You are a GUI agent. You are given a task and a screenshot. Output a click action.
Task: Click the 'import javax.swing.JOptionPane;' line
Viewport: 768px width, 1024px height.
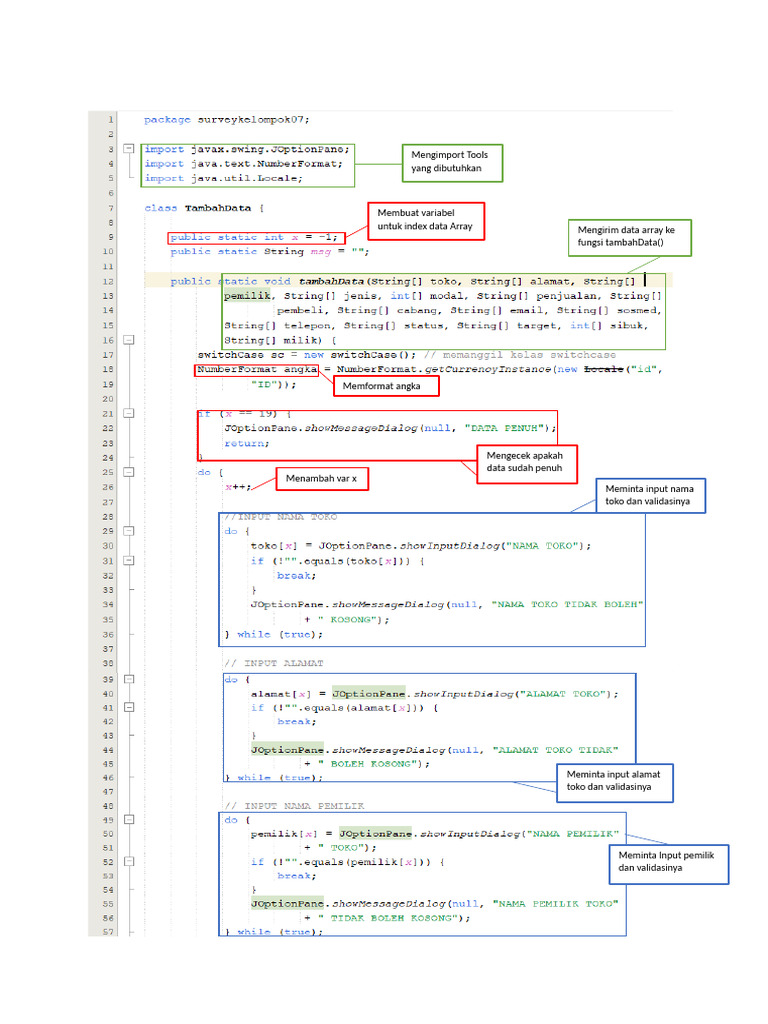point(247,150)
